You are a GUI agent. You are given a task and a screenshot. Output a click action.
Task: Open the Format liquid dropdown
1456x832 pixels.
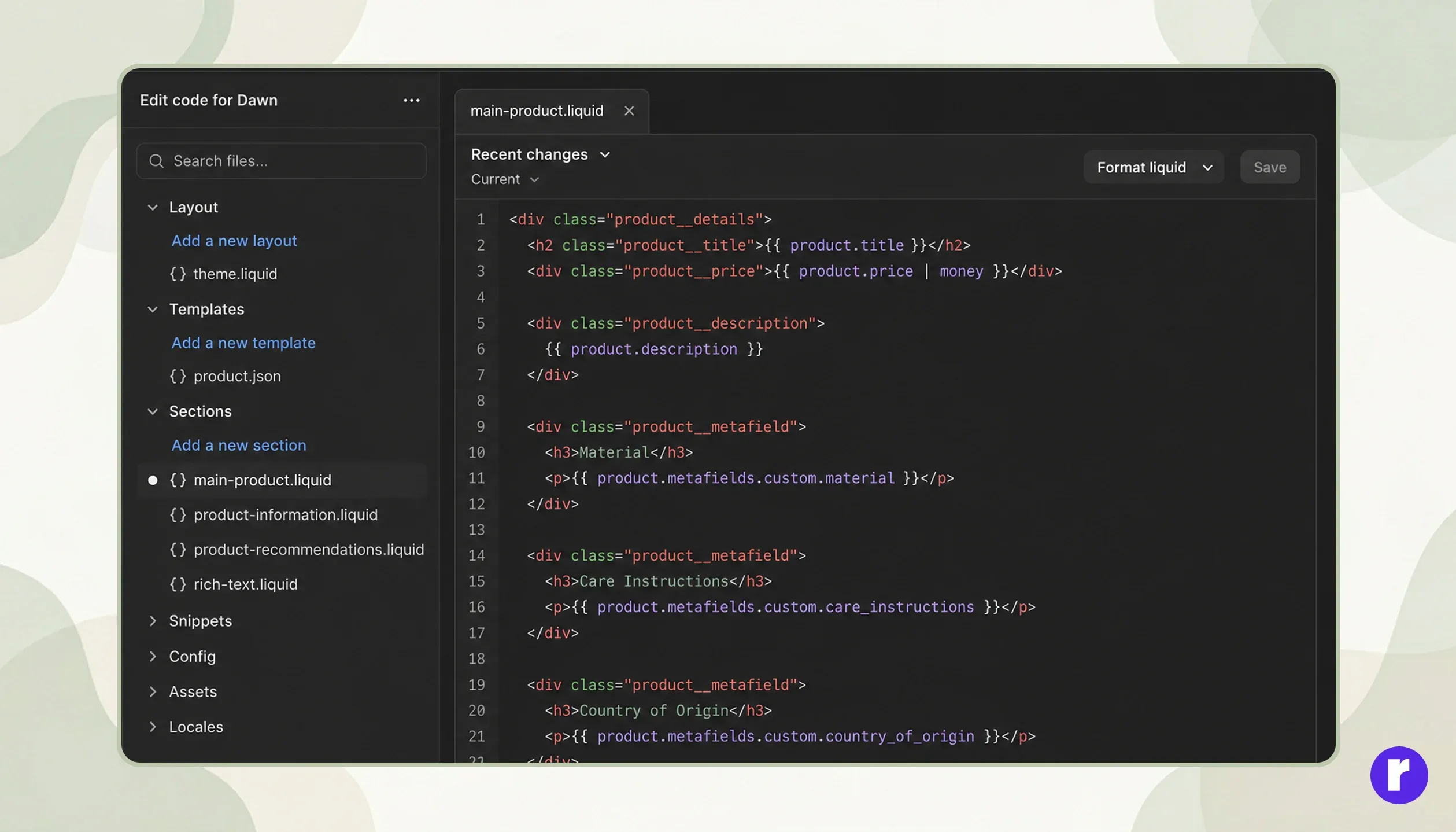(x=1154, y=167)
